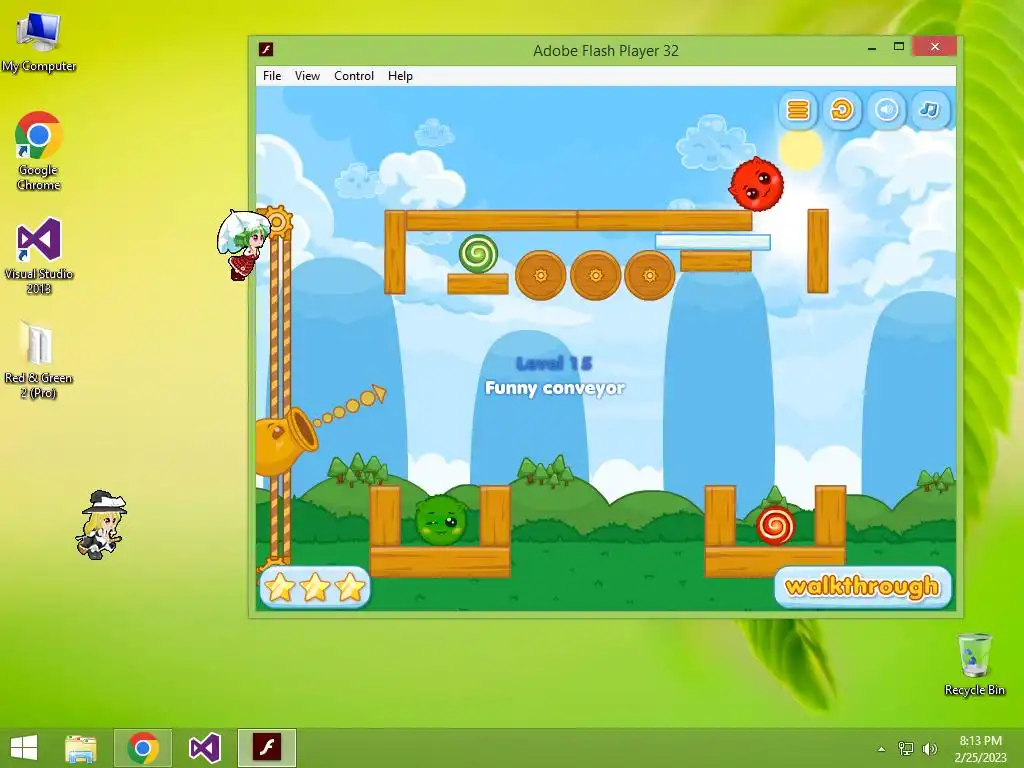Open File Explorer from taskbar
The height and width of the screenshot is (768, 1024).
81,748
